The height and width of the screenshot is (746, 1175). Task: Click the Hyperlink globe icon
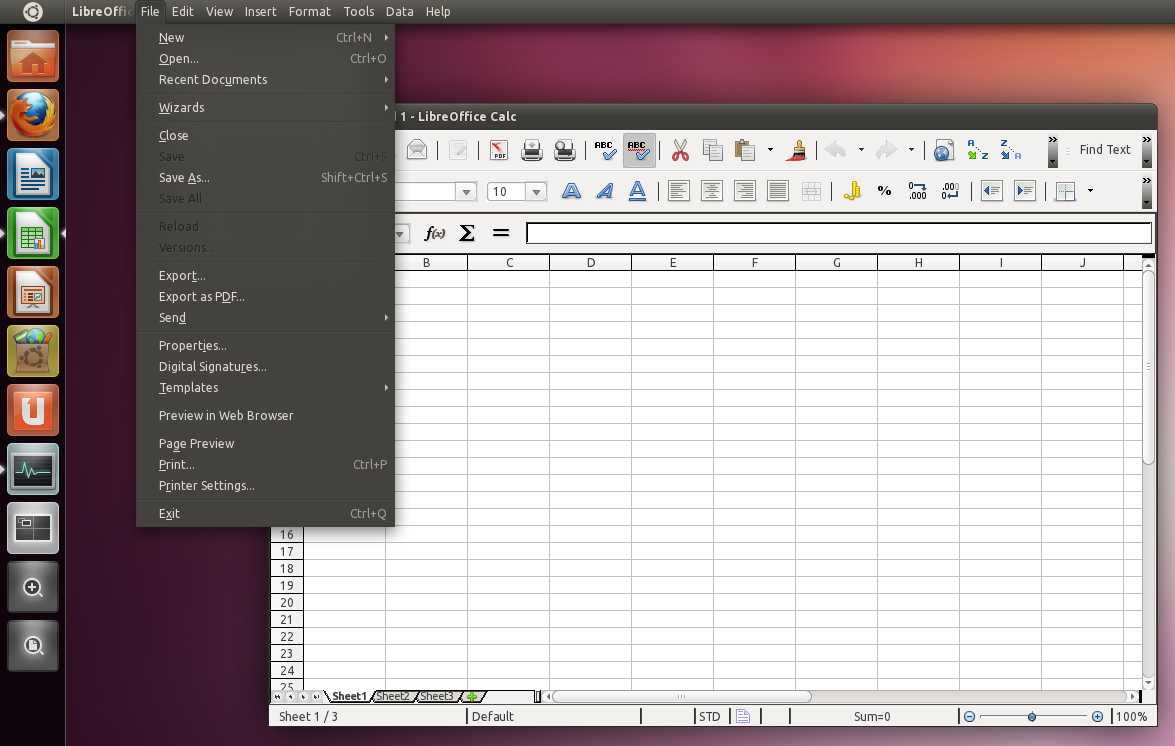click(943, 151)
